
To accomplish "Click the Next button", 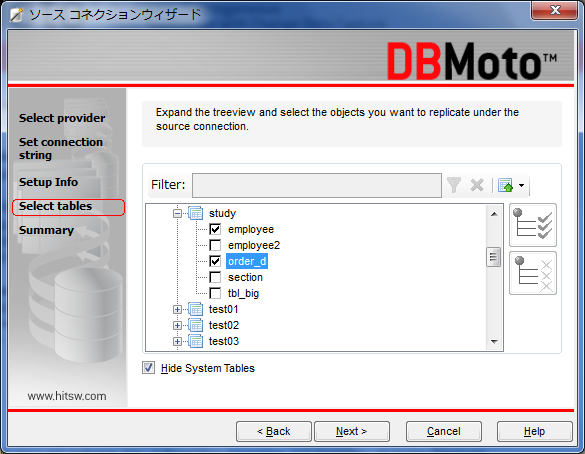I will tap(352, 432).
